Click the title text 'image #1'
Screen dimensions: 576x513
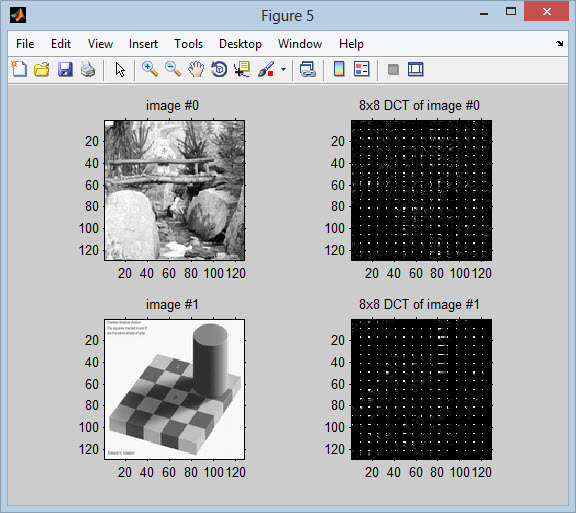click(x=172, y=304)
